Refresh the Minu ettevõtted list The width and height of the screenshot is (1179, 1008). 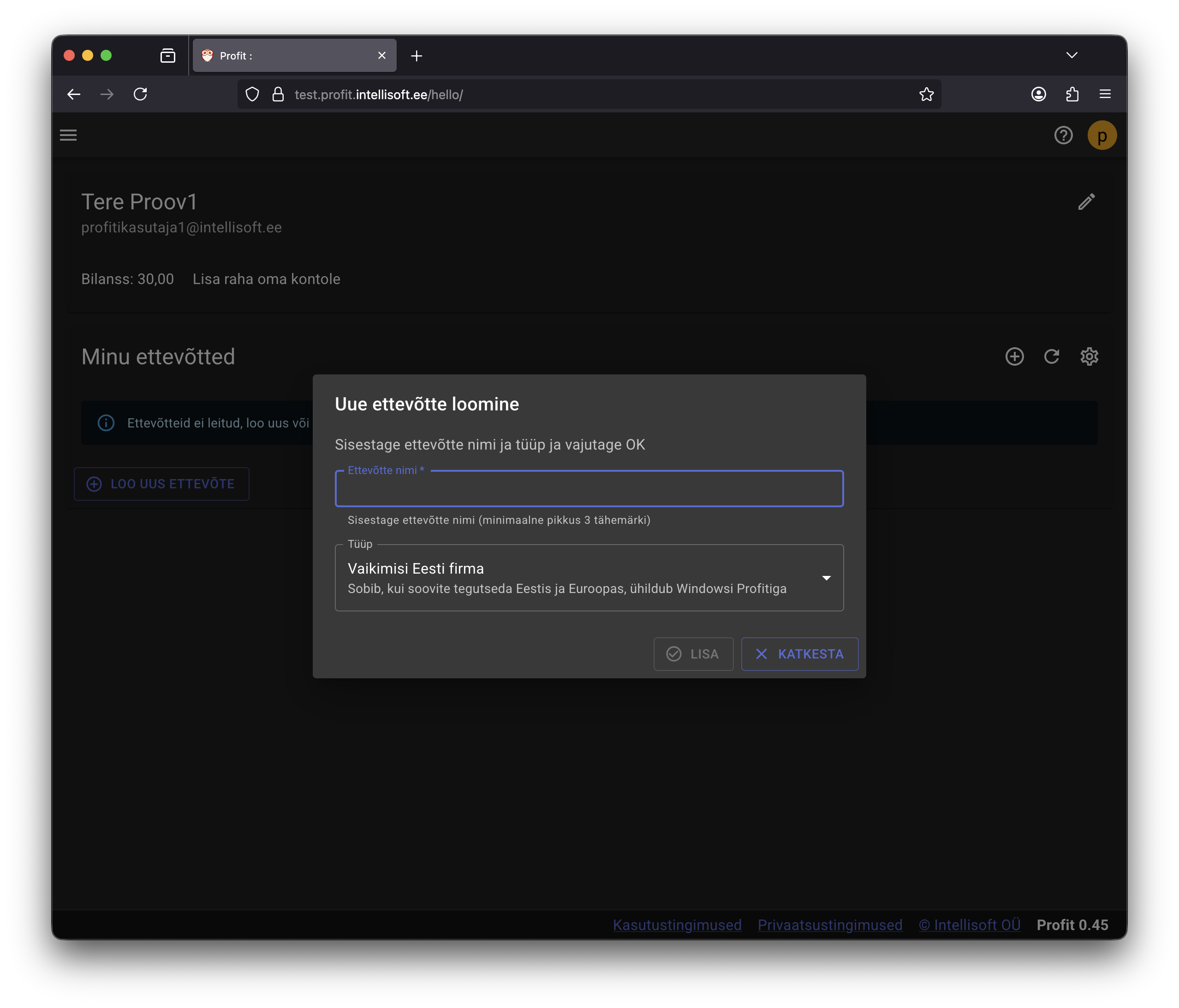pyautogui.click(x=1051, y=356)
